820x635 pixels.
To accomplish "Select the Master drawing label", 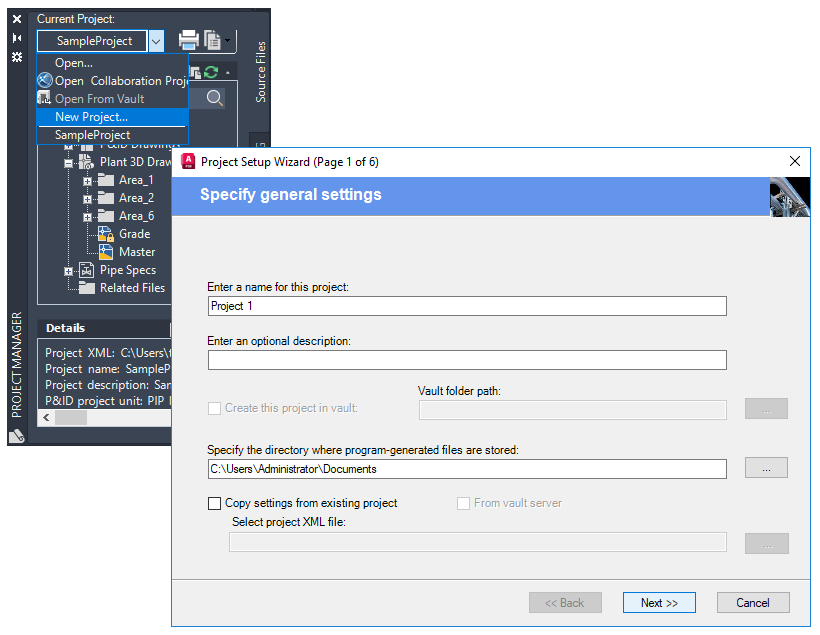I will pyautogui.click(x=137, y=252).
